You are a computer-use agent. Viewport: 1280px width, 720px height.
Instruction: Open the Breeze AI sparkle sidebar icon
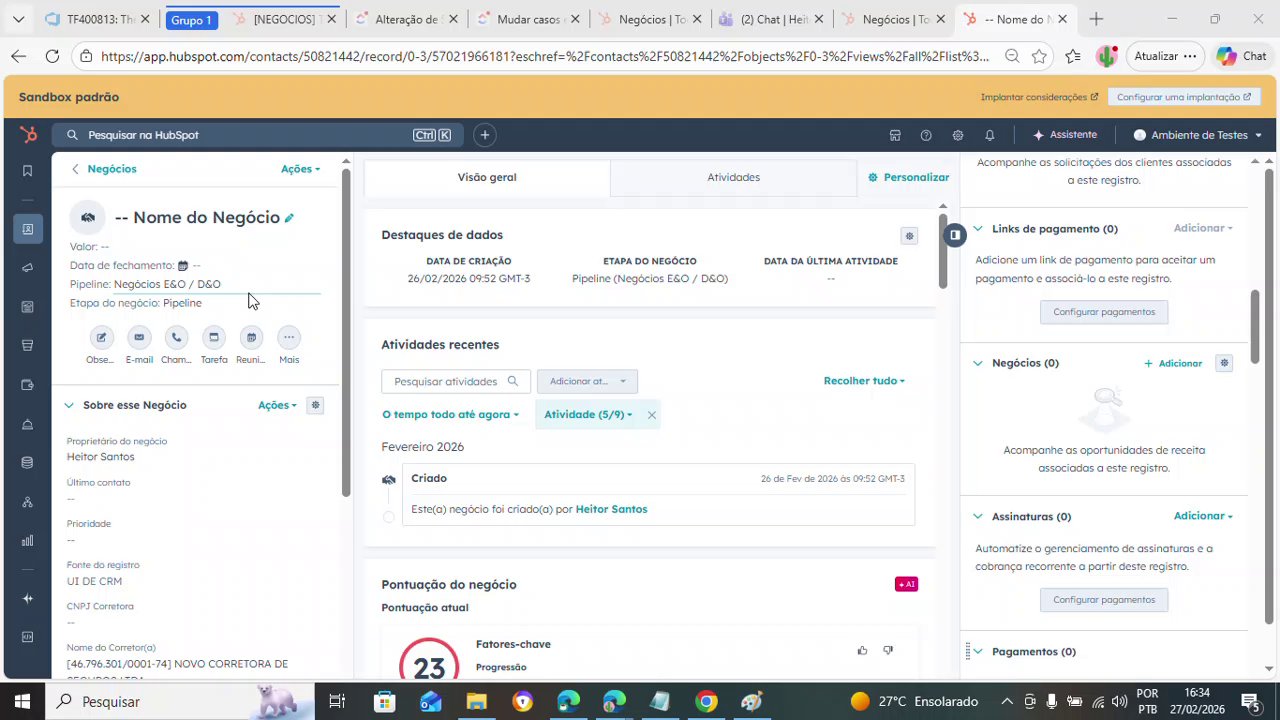coord(28,598)
